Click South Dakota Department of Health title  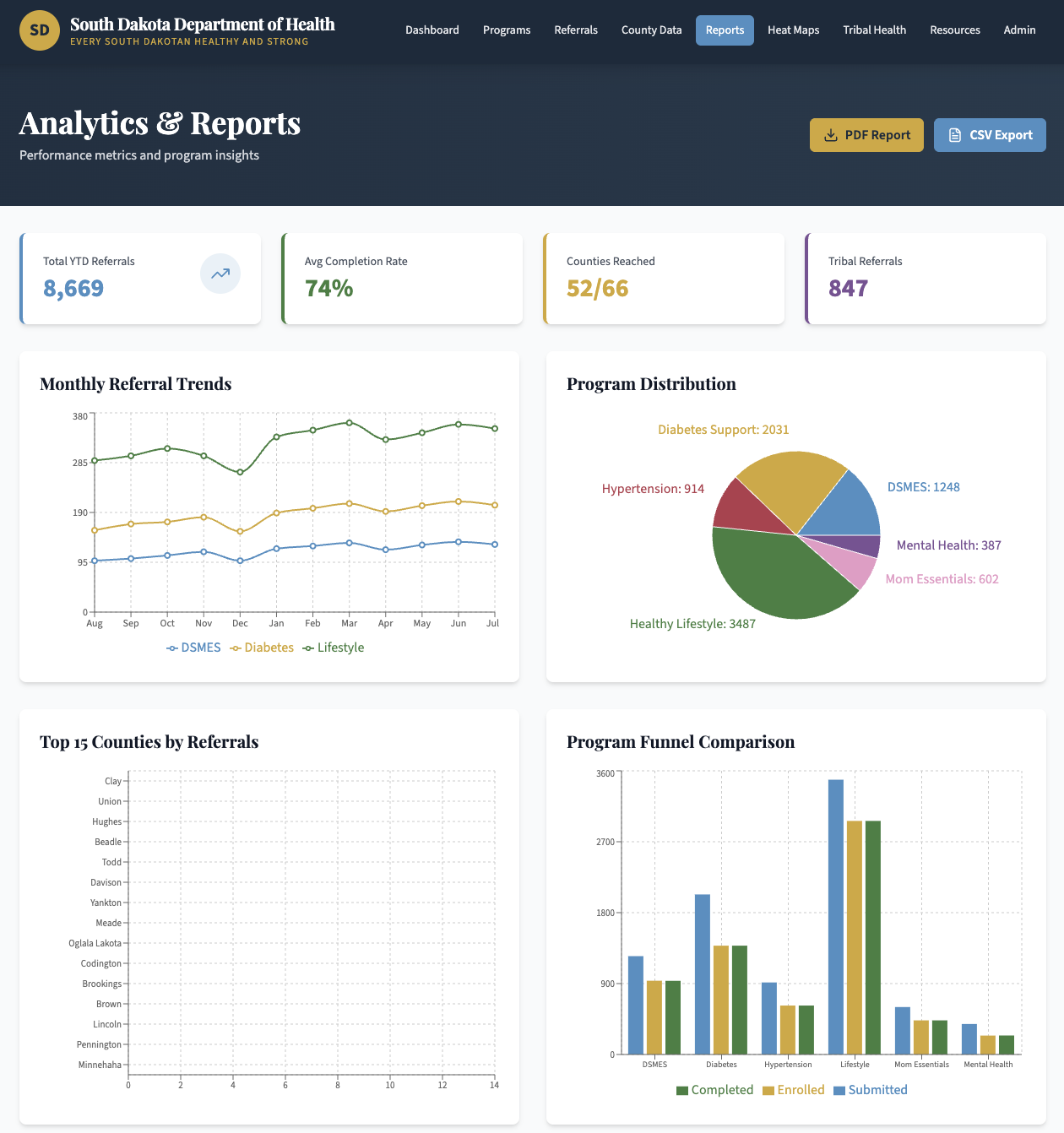pyautogui.click(x=203, y=24)
